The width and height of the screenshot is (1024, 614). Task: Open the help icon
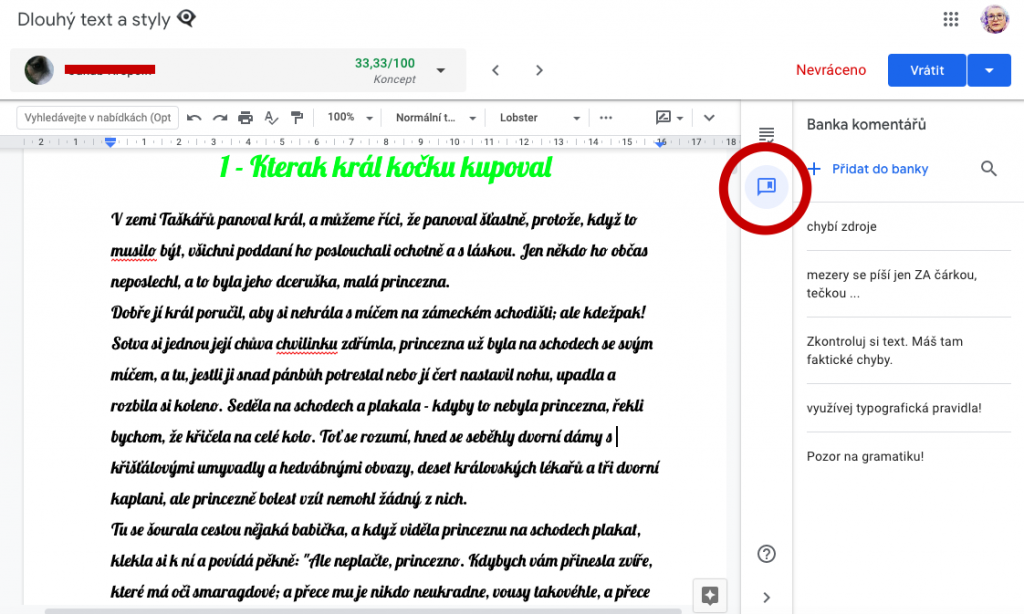pos(766,554)
